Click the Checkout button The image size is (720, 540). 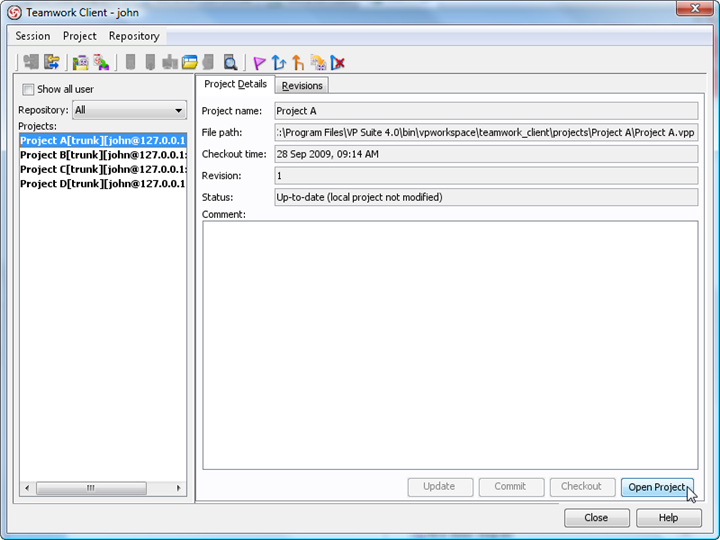pos(582,487)
